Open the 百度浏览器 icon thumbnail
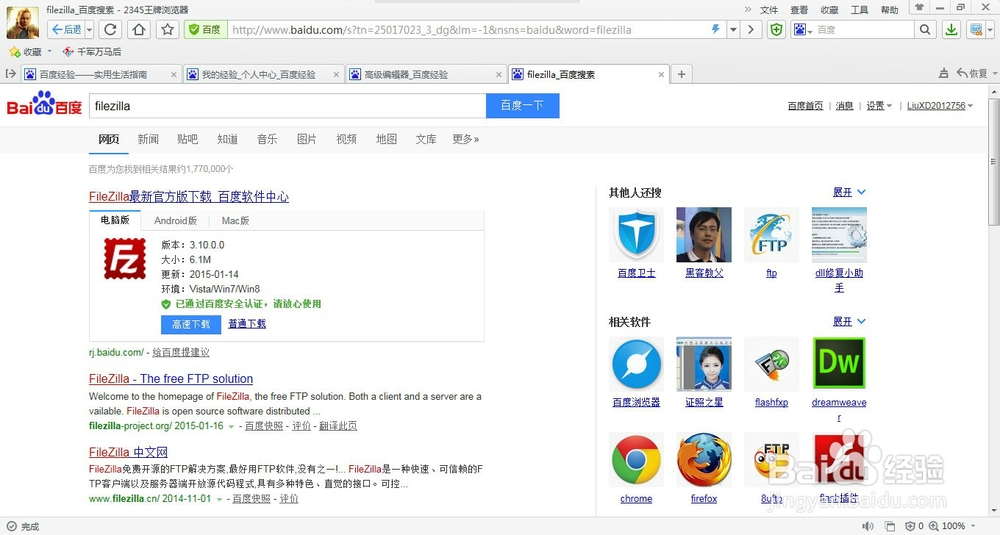 click(x=636, y=364)
